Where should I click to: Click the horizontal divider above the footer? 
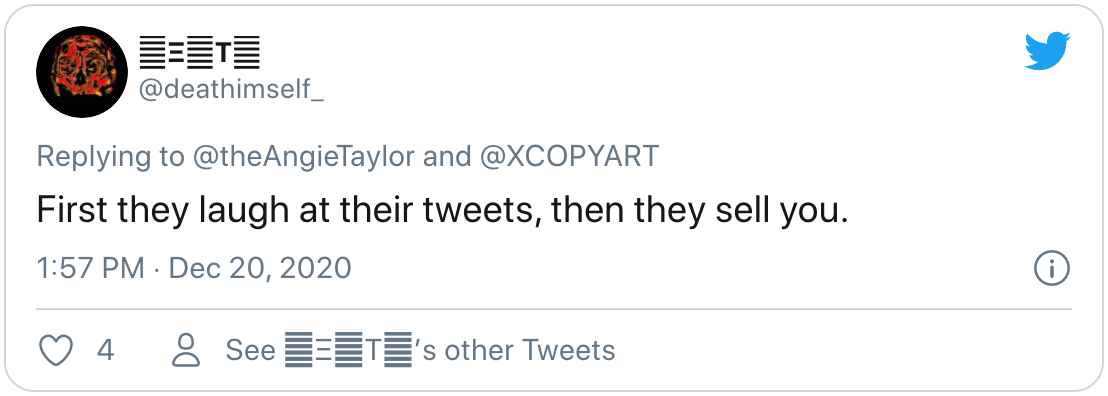[554, 309]
